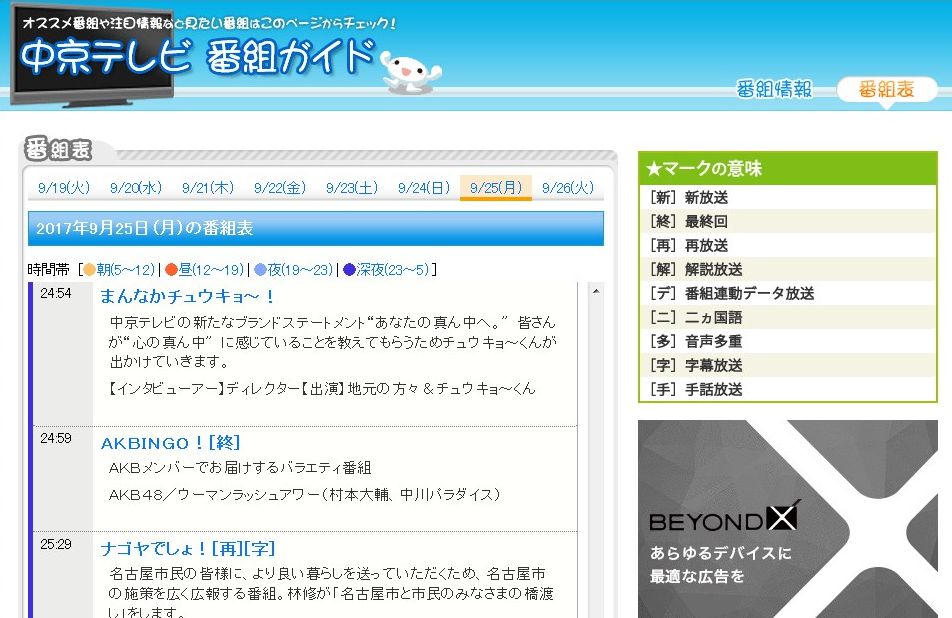Click the [新] 新放送 legend row

(787, 197)
